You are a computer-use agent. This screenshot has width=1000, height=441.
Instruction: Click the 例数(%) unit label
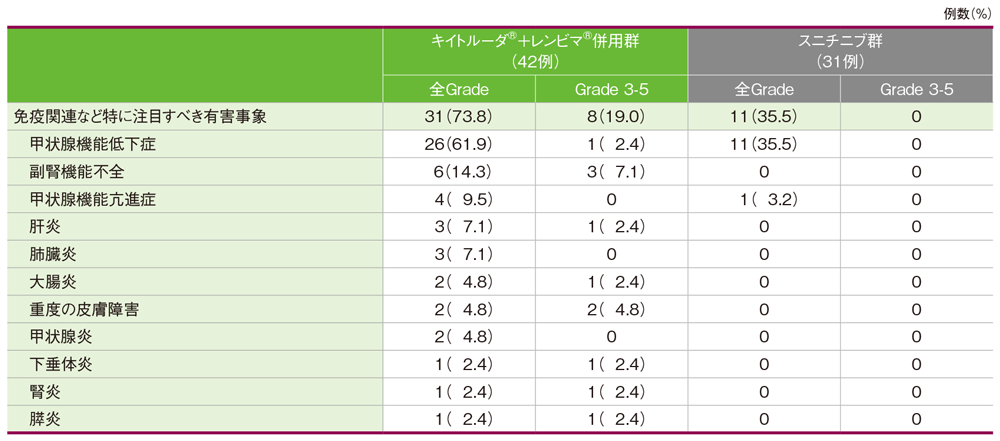pyautogui.click(x=968, y=14)
